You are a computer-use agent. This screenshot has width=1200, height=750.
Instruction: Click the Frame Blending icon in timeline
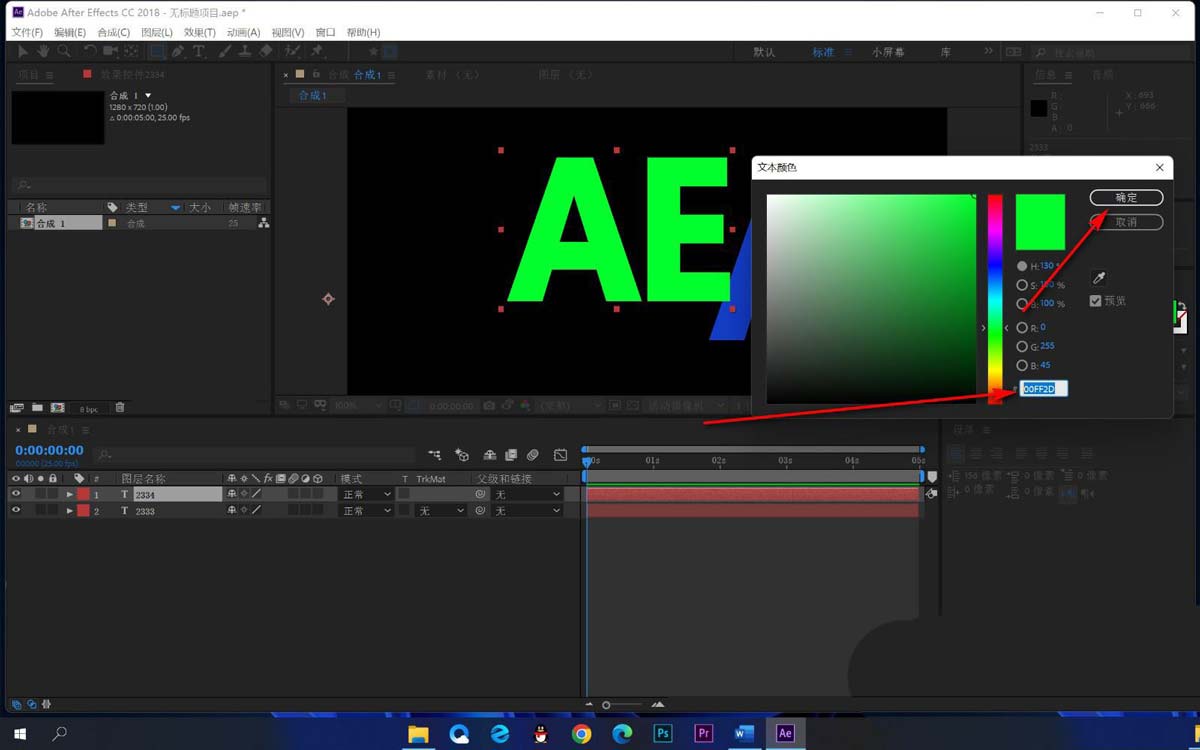point(511,455)
